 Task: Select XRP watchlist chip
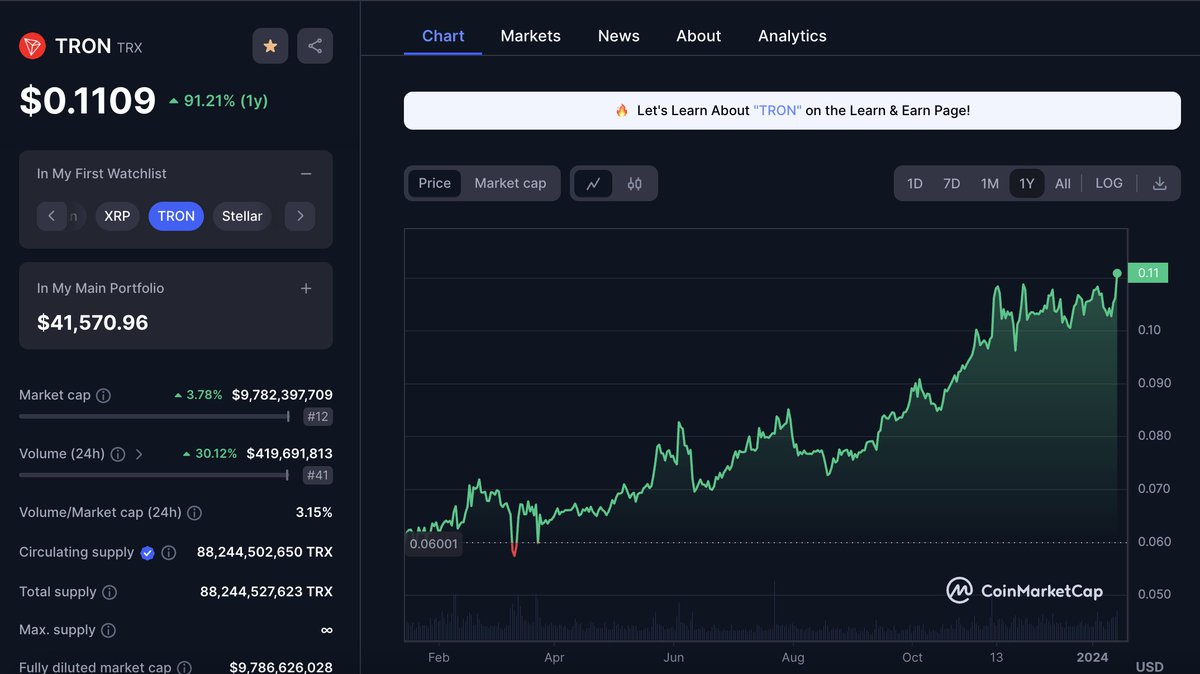click(x=117, y=216)
